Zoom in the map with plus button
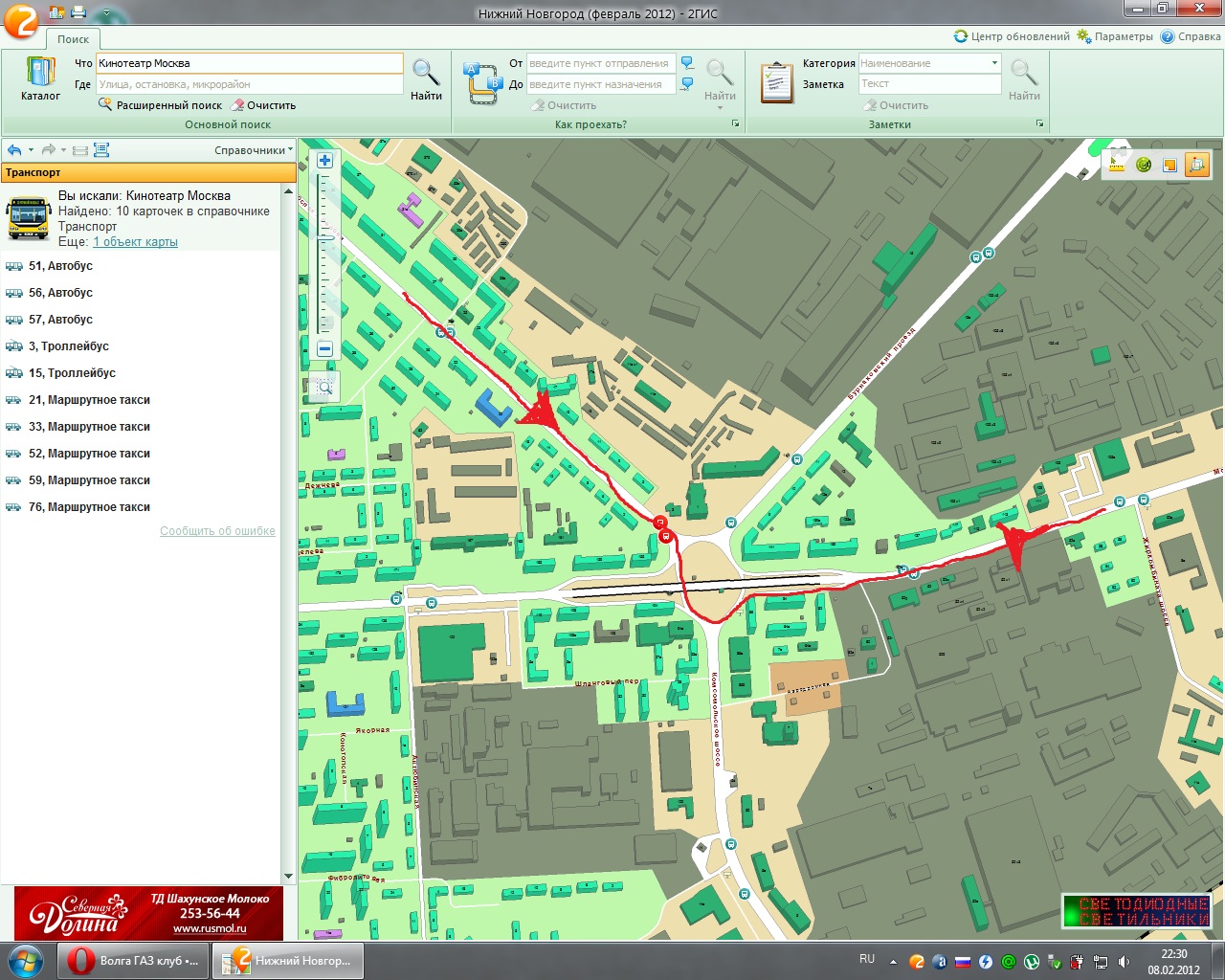 click(324, 161)
